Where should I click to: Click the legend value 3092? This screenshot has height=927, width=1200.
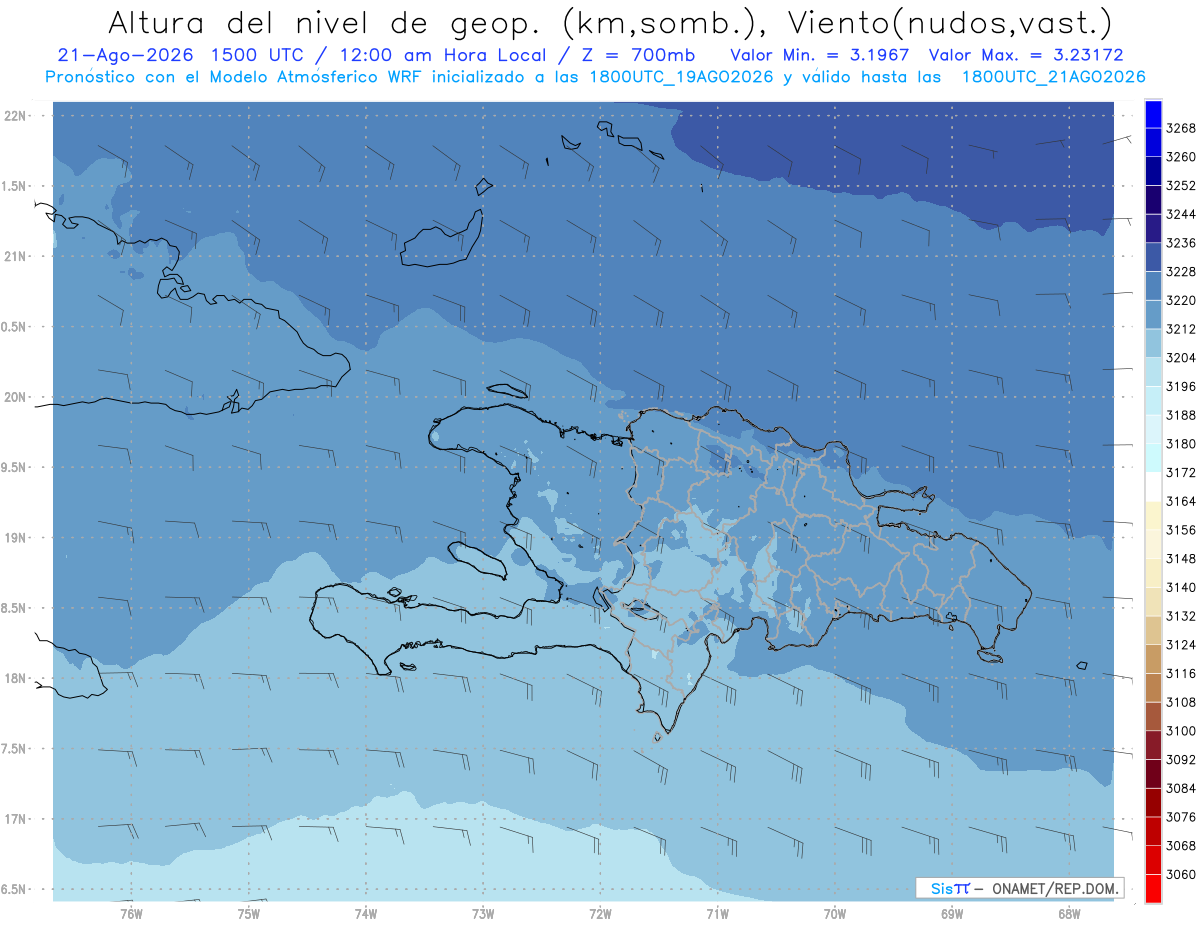1181,759
